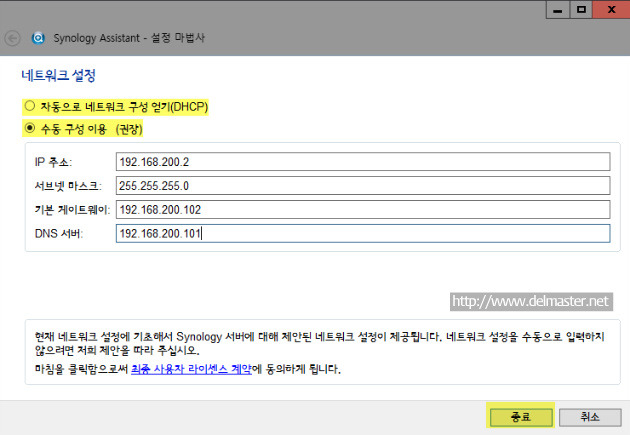Click the 종료 button
Image resolution: width=630 pixels, height=435 pixels.
521,417
